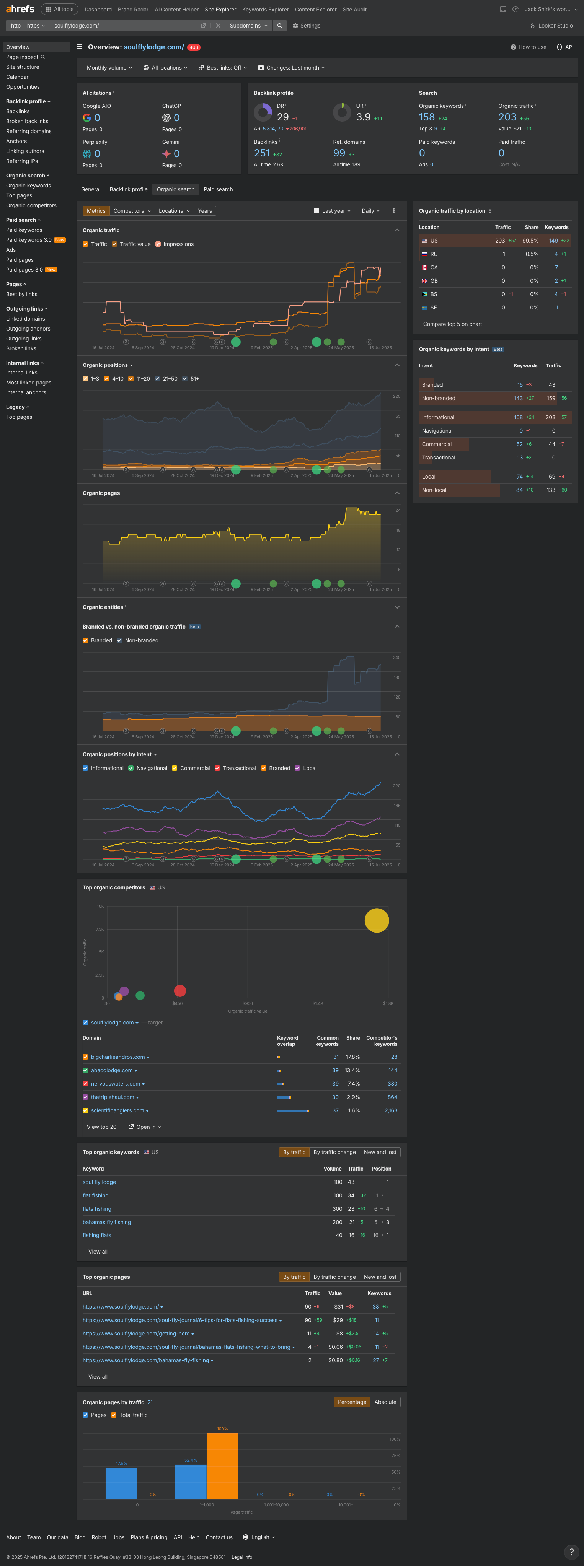Open the All locations dropdown
The image size is (584, 1568).
tap(165, 68)
